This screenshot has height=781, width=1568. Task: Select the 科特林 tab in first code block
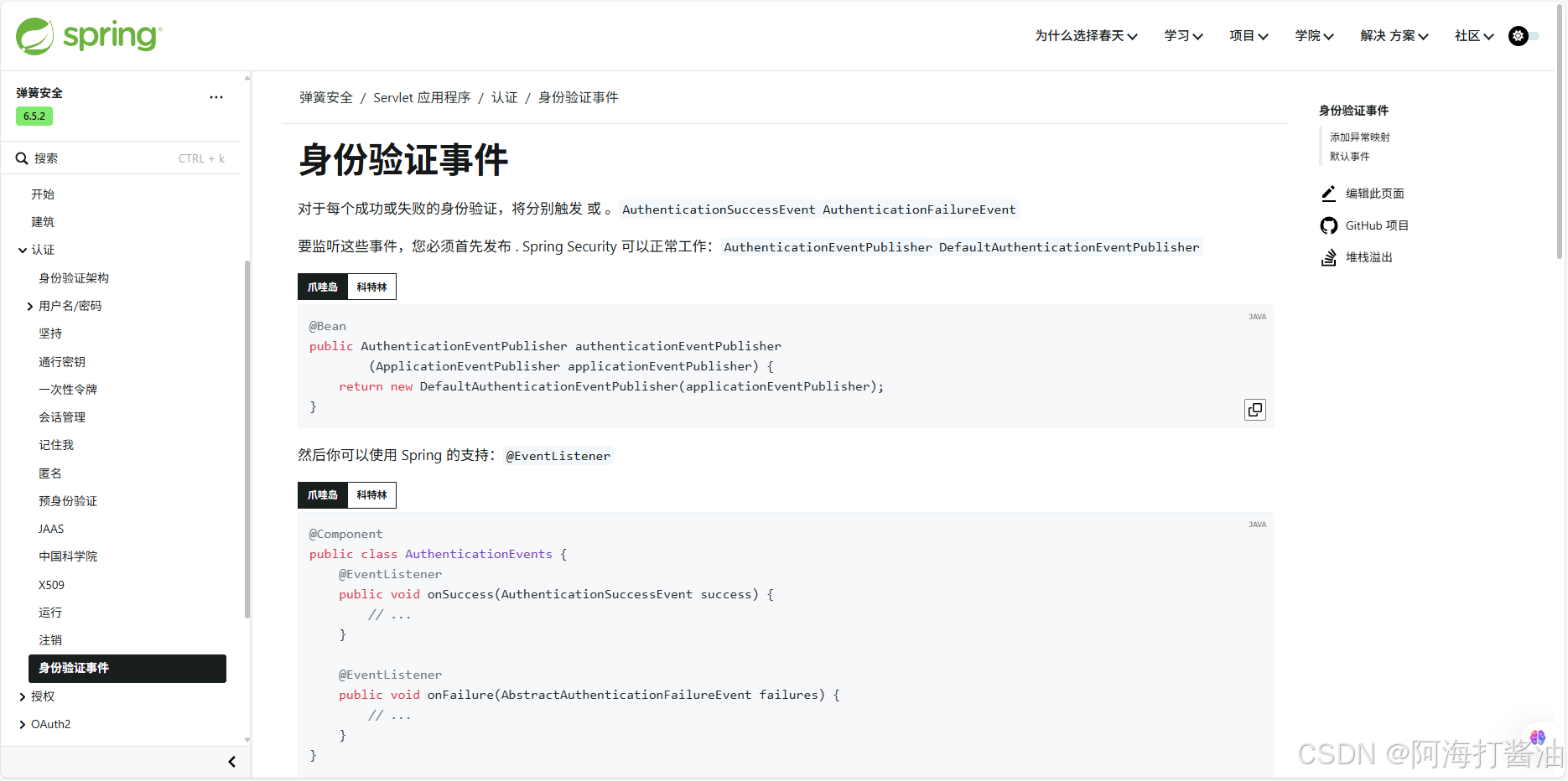click(371, 287)
